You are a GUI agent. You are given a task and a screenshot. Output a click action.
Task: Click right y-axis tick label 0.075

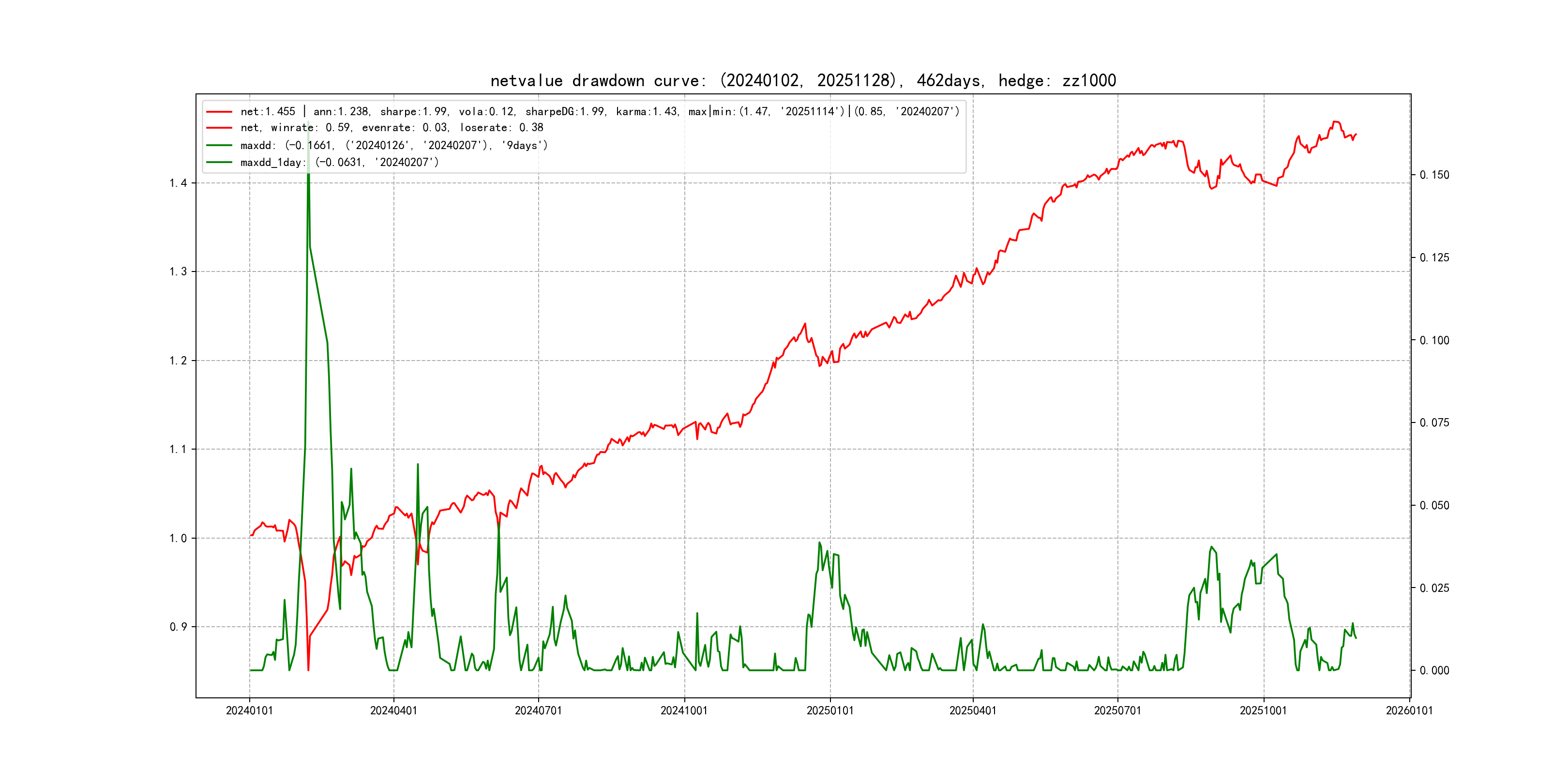click(1434, 423)
